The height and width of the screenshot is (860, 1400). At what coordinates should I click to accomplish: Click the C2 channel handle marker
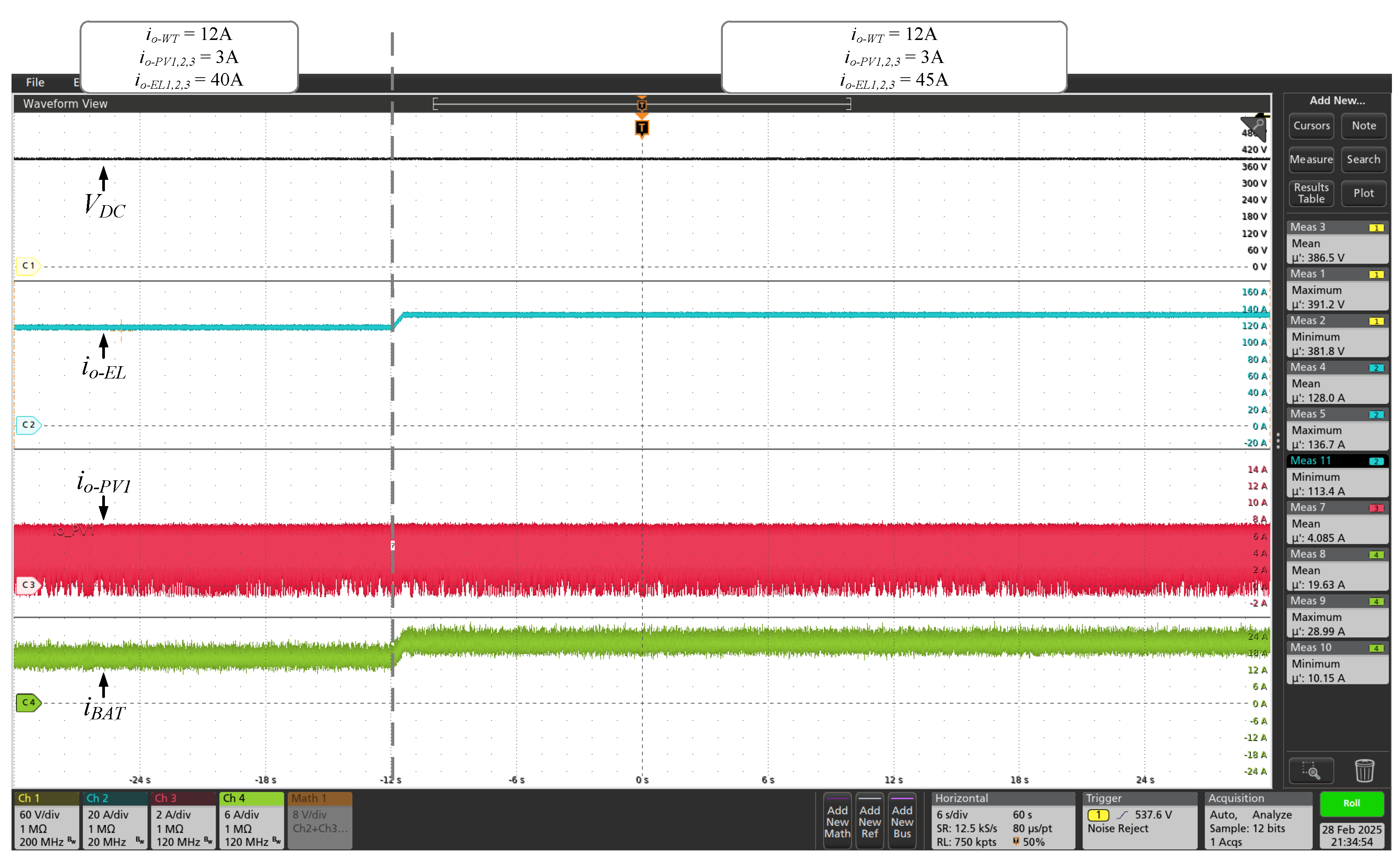click(x=27, y=425)
